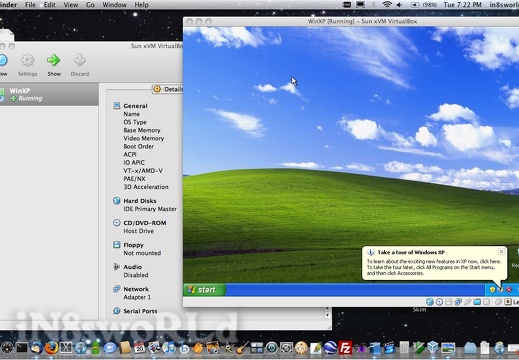The width and height of the screenshot is (519, 360).
Task: Open Firefox from the dock
Action: pyautogui.click(x=51, y=348)
